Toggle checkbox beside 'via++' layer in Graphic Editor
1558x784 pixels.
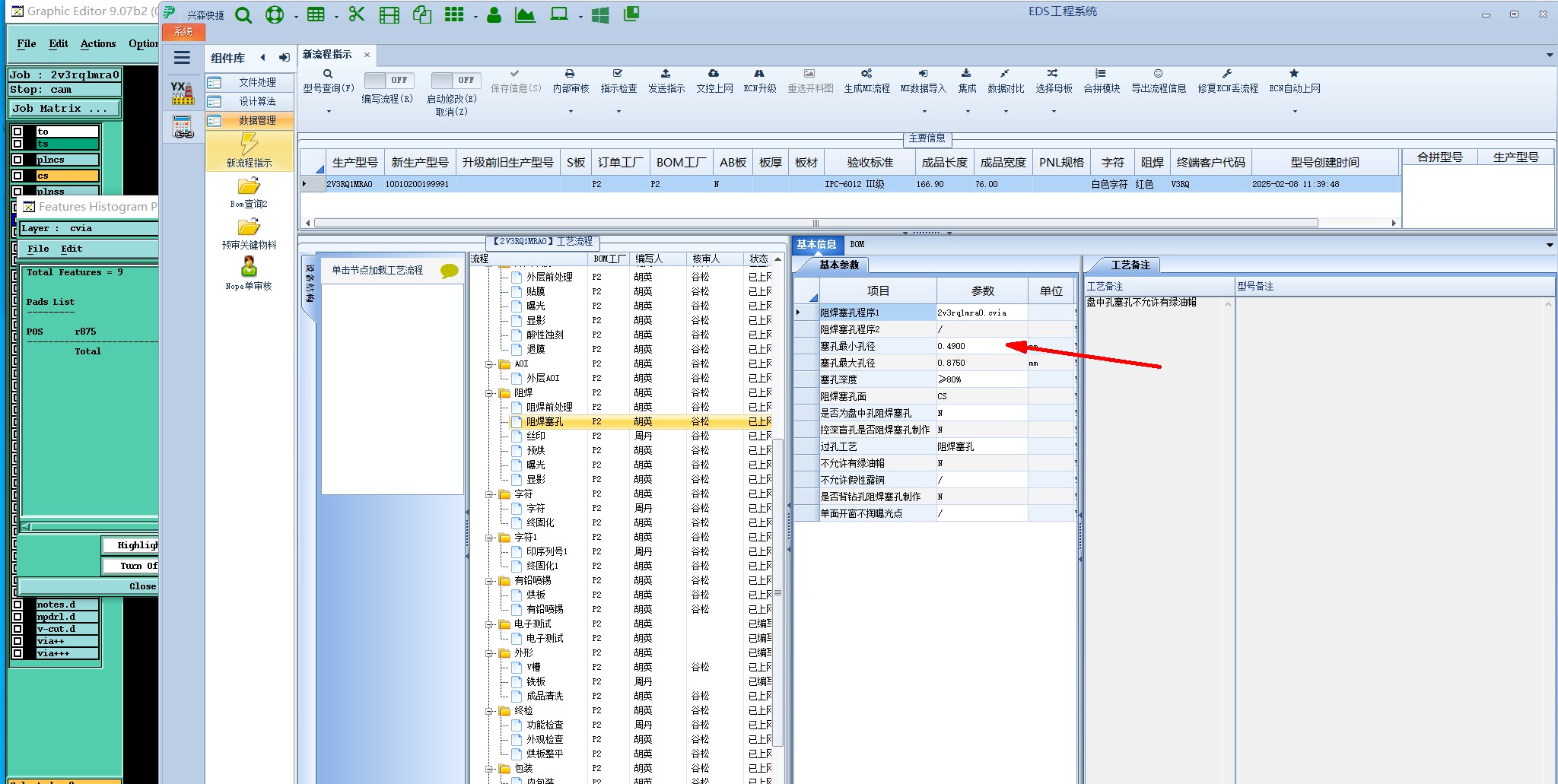(x=17, y=641)
